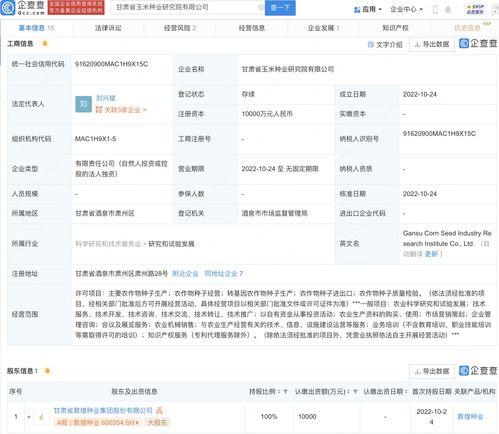Click the Qcc.com logo in the header
Viewport: 499px width, 434px height.
[23, 8]
